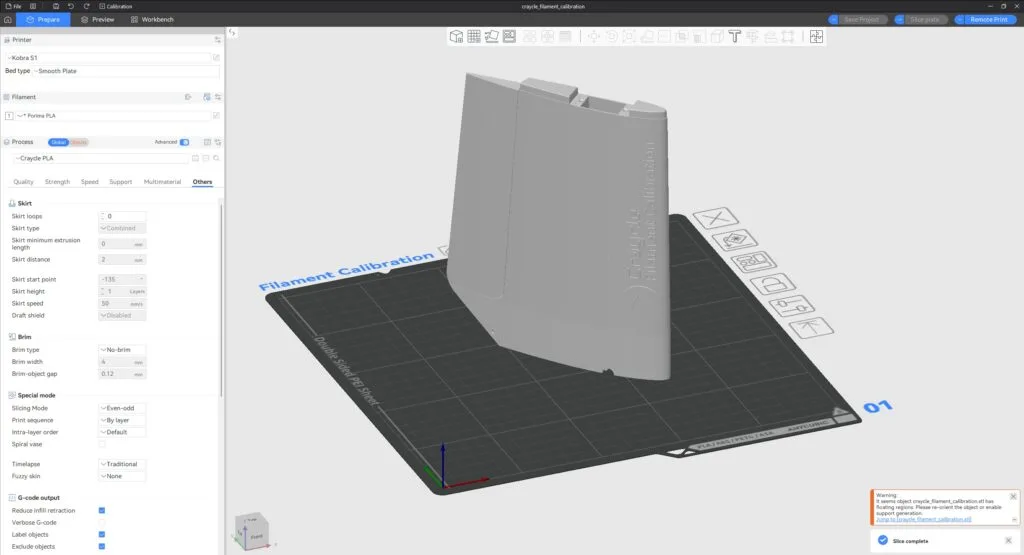Open the Print sequence dropdown
Image resolution: width=1024 pixels, height=555 pixels.
(122, 420)
